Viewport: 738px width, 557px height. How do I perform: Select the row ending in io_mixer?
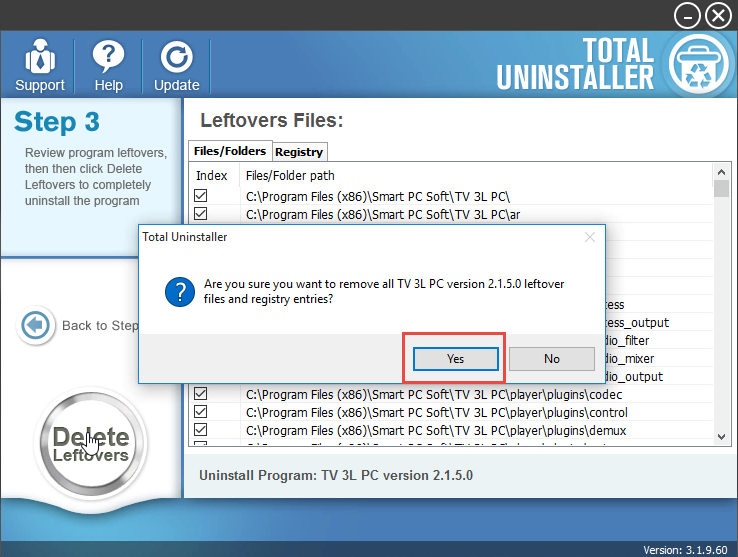tap(630, 359)
